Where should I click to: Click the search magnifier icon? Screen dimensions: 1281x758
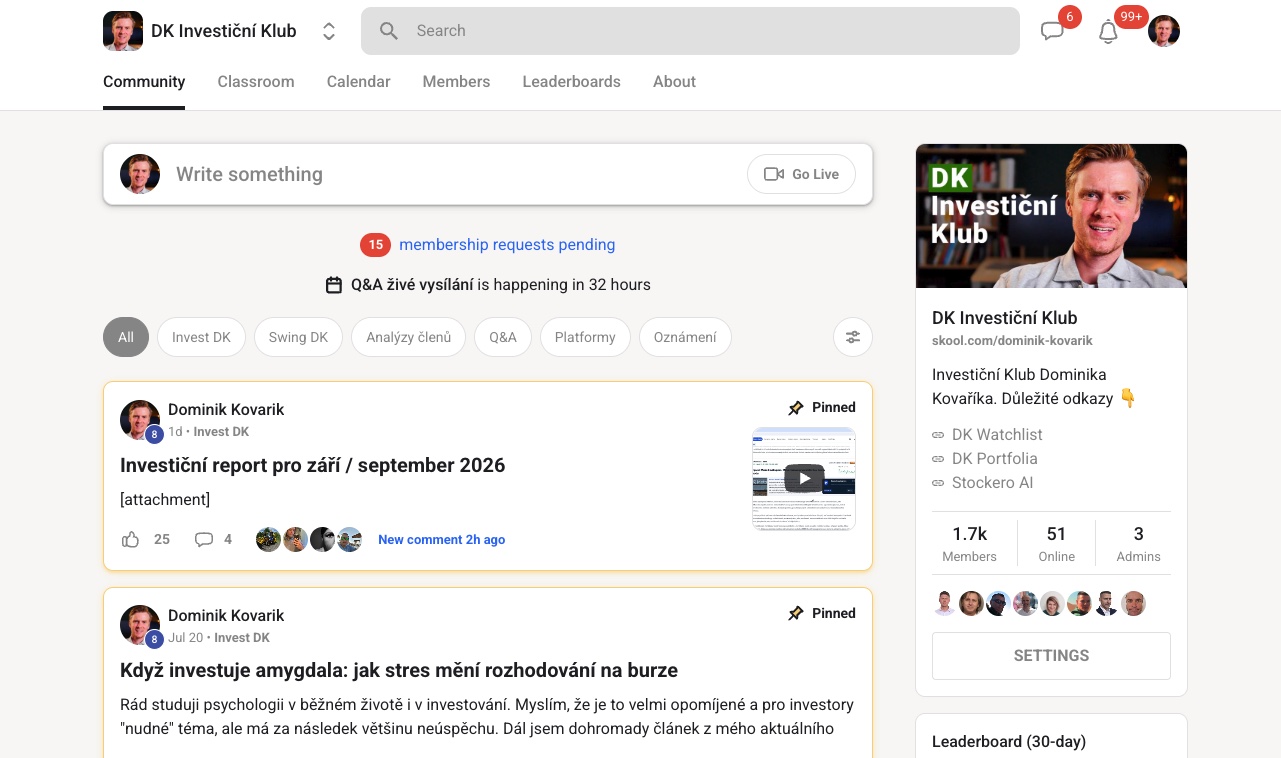pyautogui.click(x=389, y=31)
